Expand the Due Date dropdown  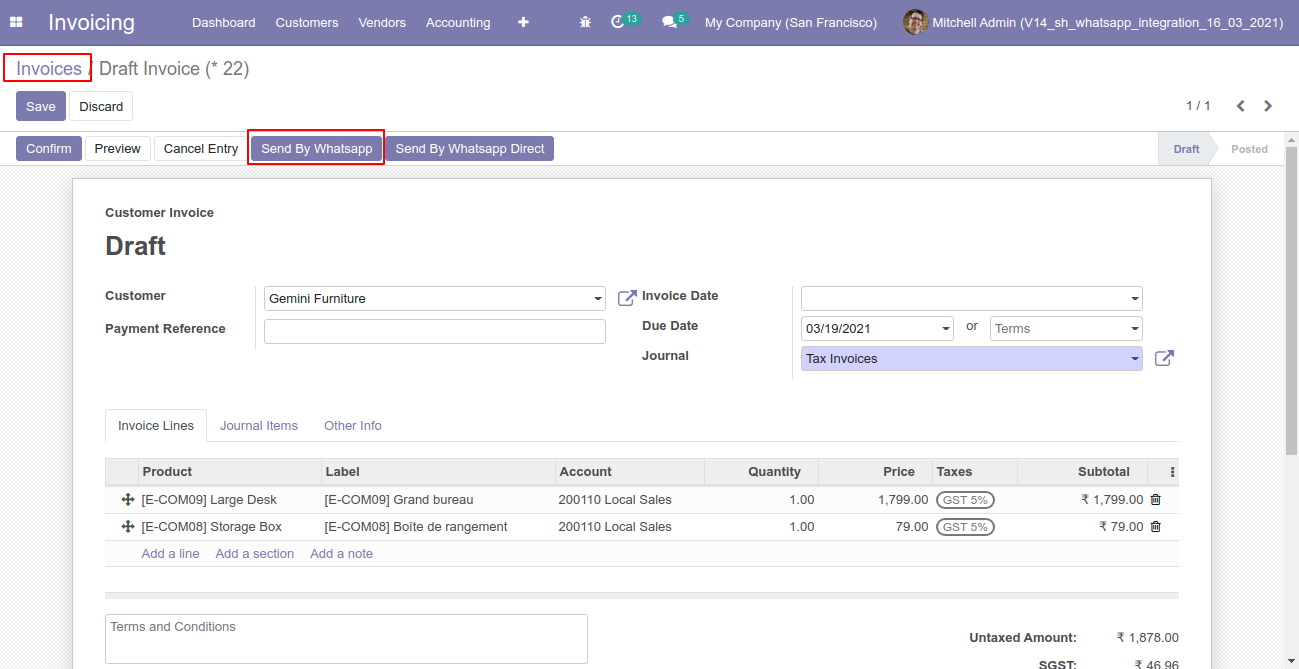pos(946,329)
